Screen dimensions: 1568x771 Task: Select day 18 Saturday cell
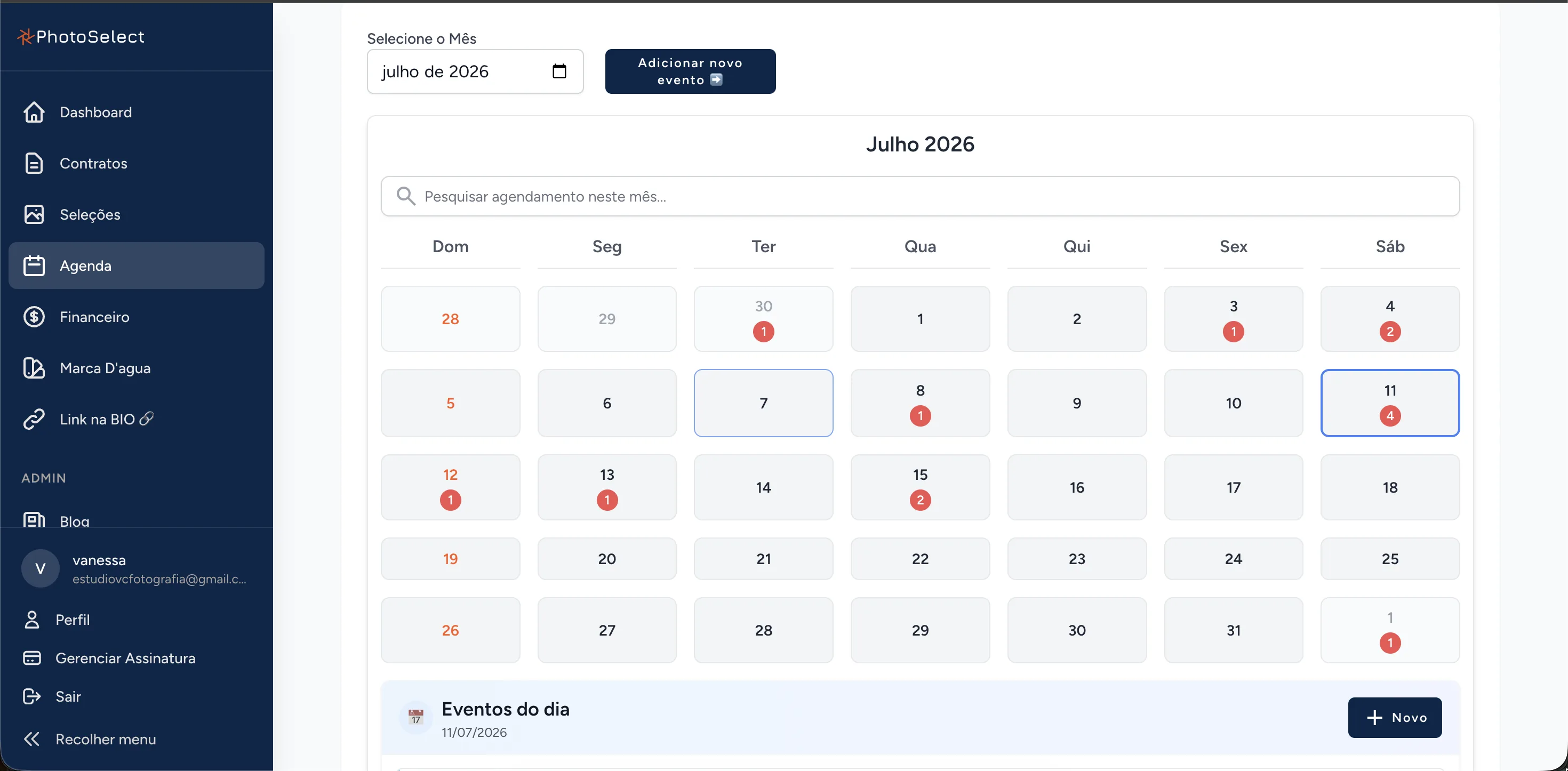click(x=1390, y=487)
